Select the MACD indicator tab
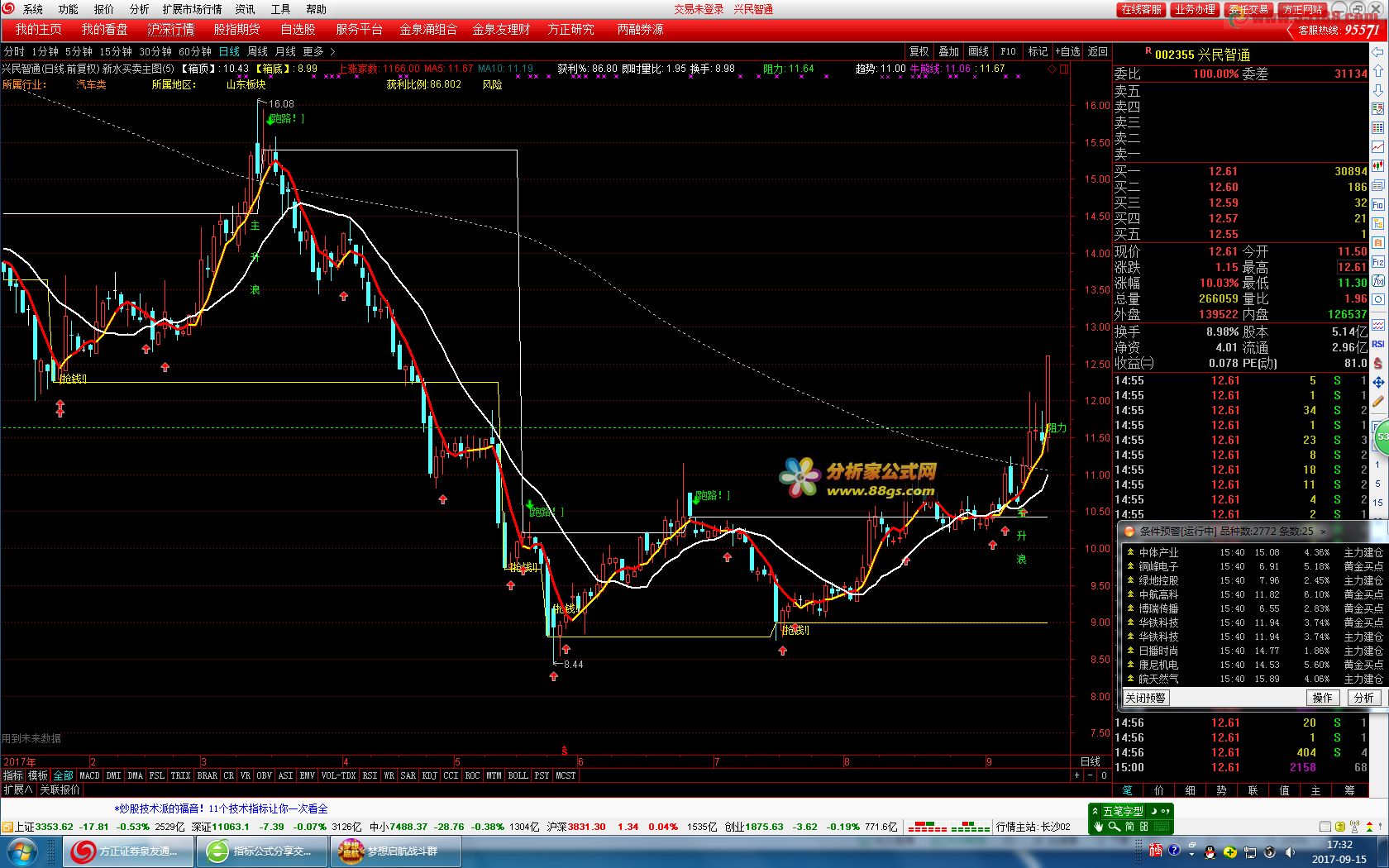 tap(89, 775)
